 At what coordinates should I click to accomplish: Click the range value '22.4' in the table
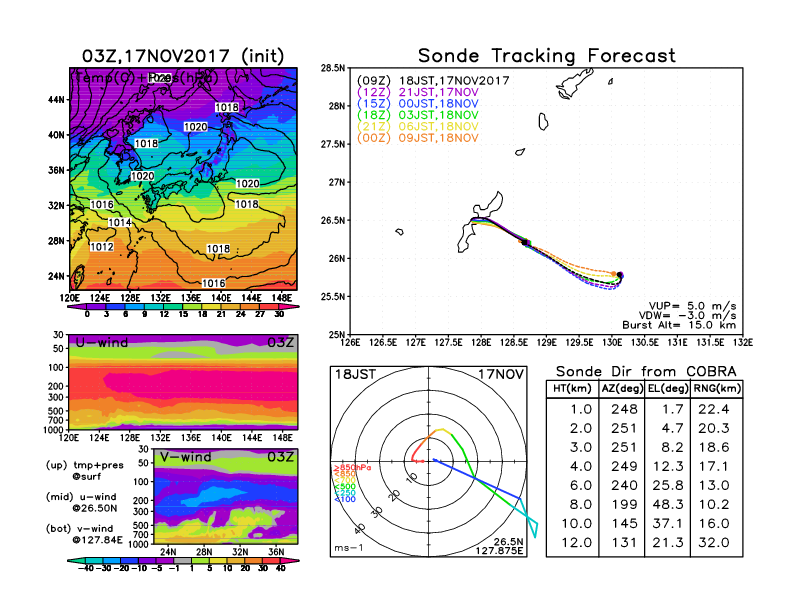[714, 409]
